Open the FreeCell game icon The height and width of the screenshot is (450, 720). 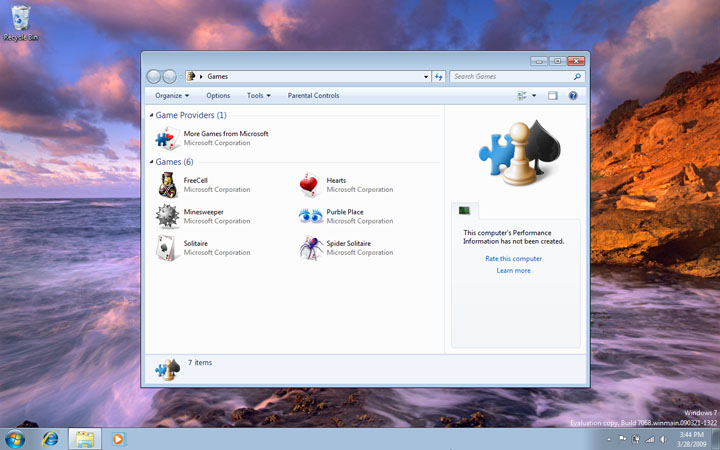pyautogui.click(x=168, y=185)
